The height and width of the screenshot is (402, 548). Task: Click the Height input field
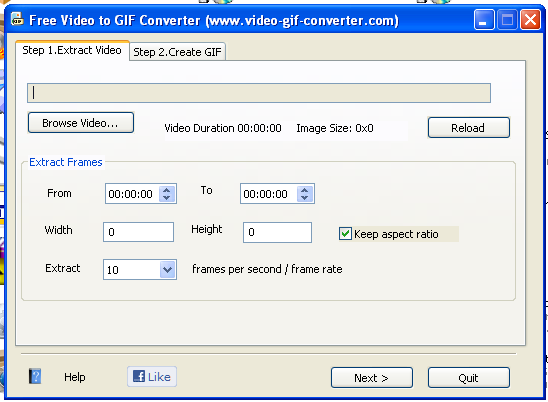(x=277, y=232)
